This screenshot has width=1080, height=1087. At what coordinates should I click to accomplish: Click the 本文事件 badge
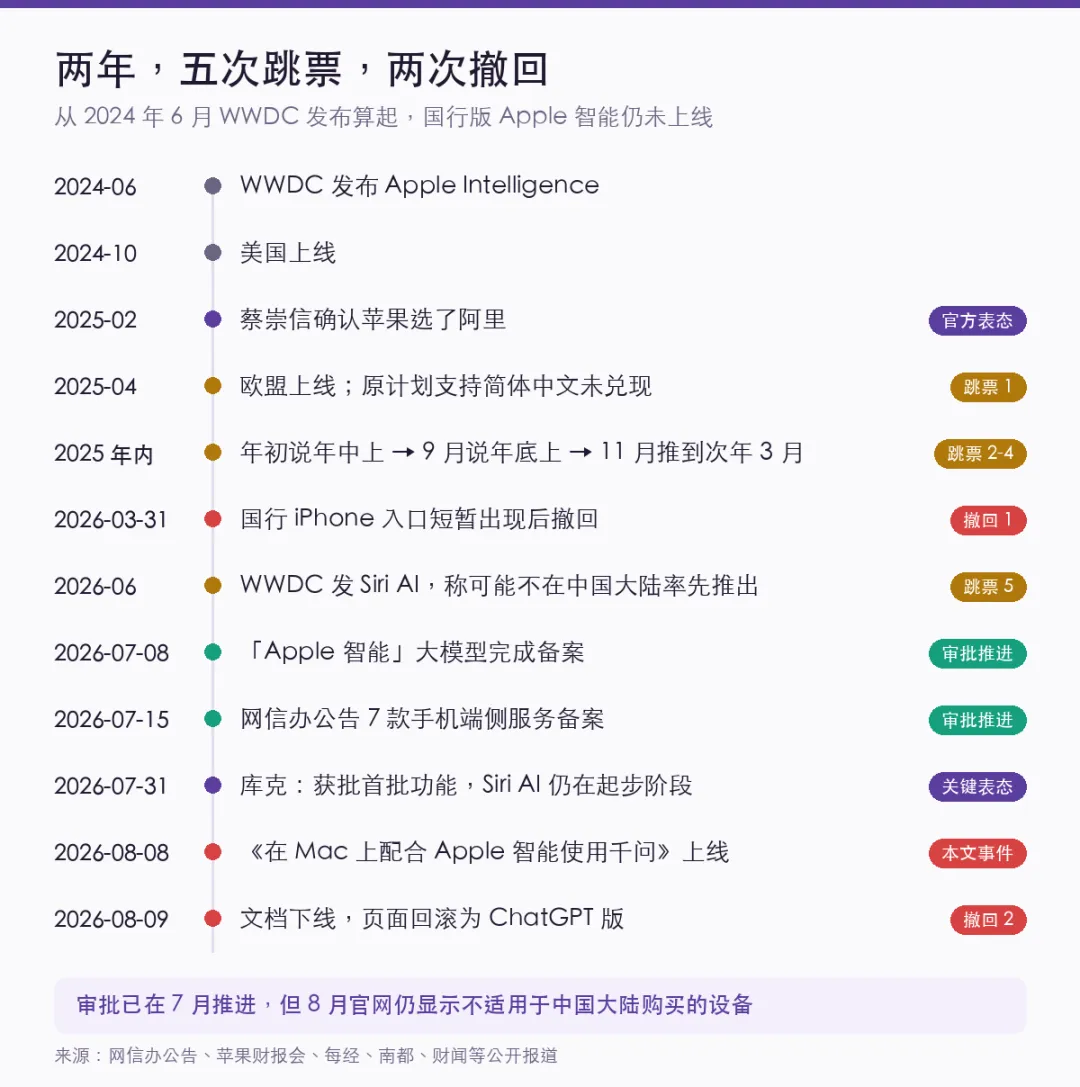pos(977,853)
